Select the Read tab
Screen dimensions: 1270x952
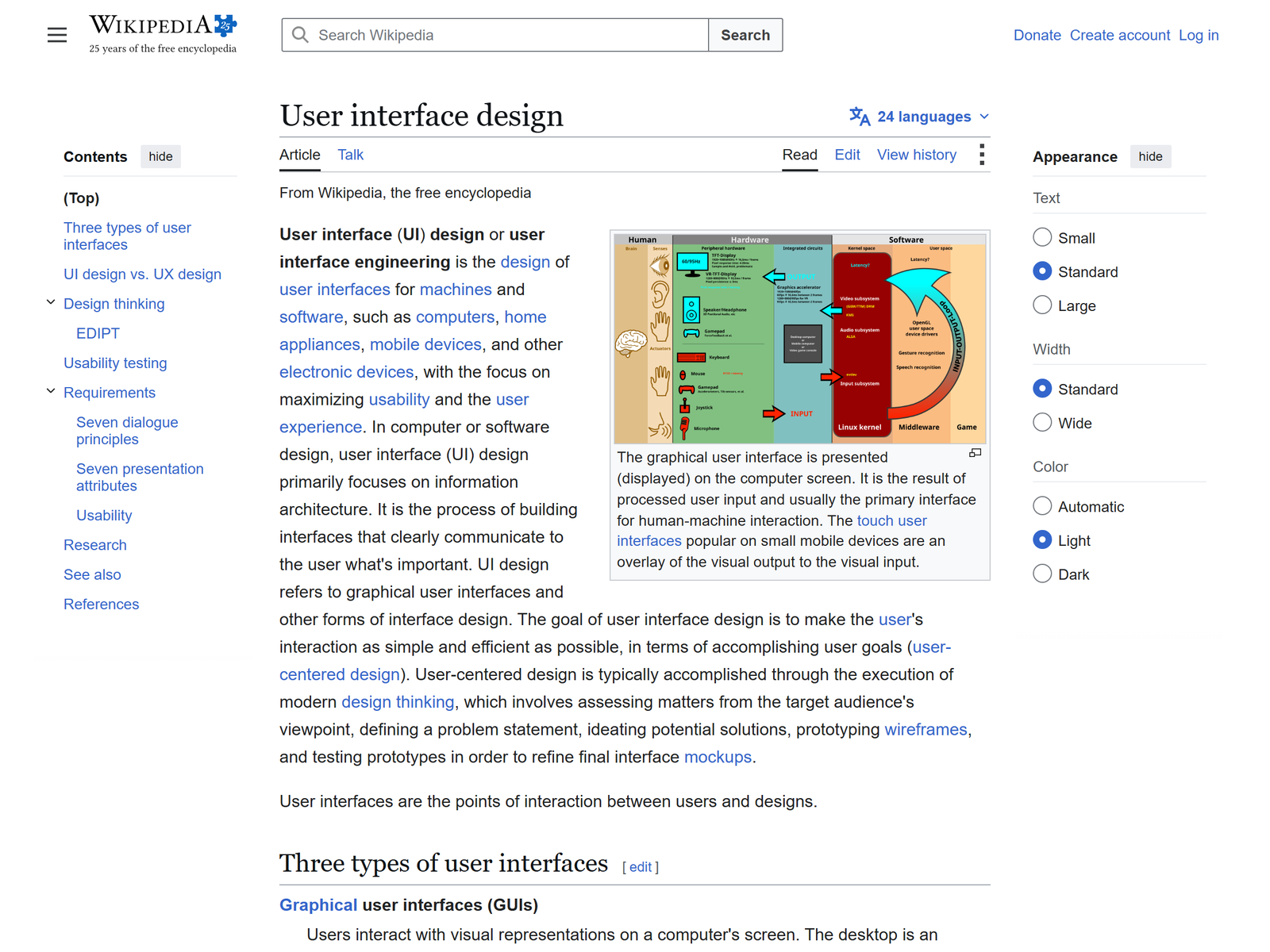pyautogui.click(x=799, y=155)
